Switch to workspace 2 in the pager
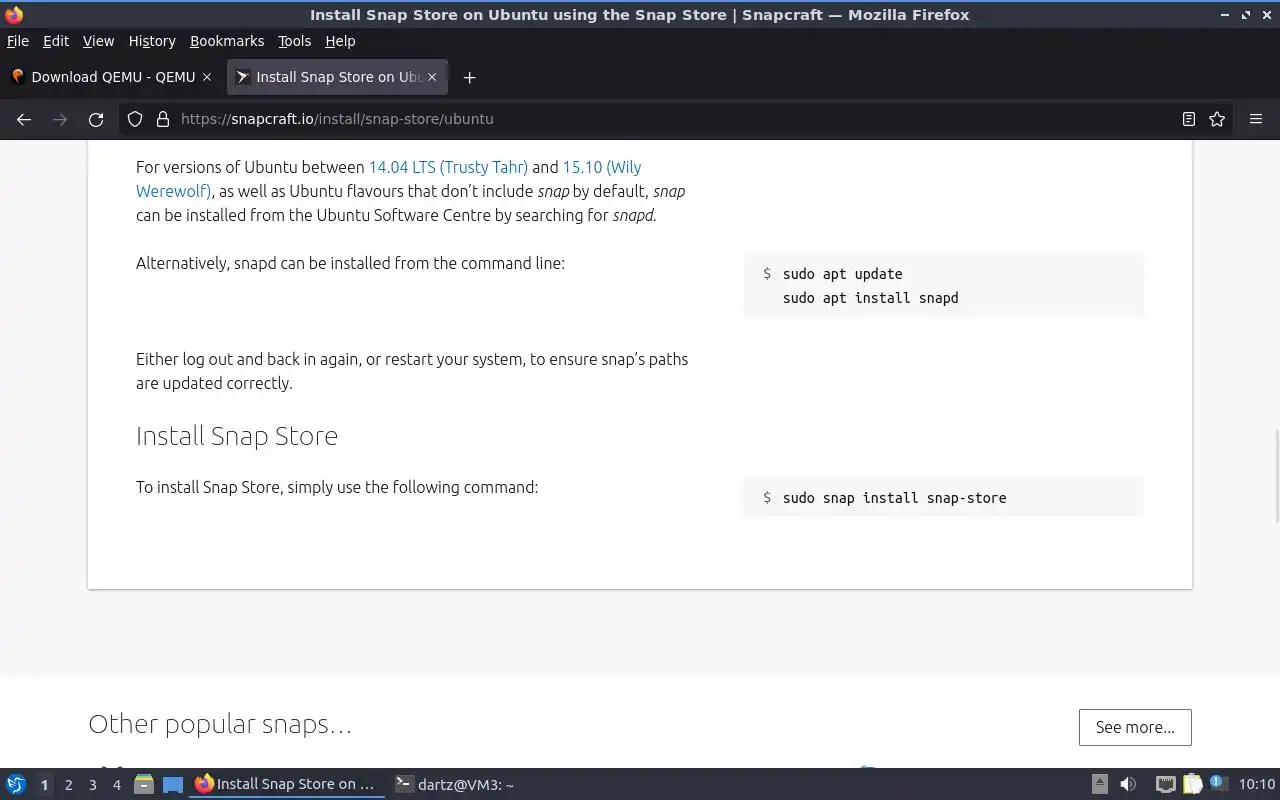 point(68,785)
